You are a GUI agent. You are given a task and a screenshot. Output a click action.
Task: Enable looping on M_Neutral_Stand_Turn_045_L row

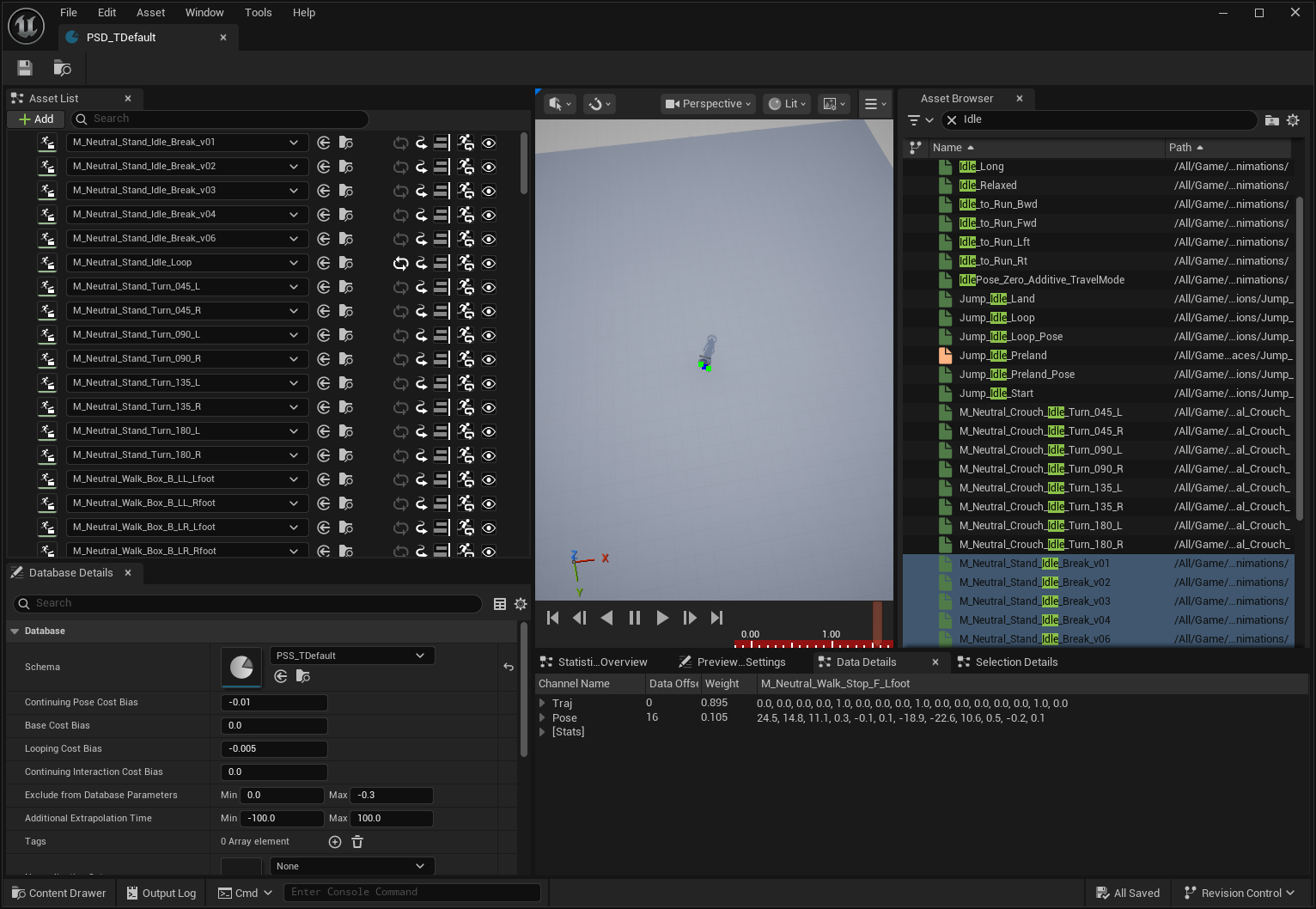[x=400, y=287]
